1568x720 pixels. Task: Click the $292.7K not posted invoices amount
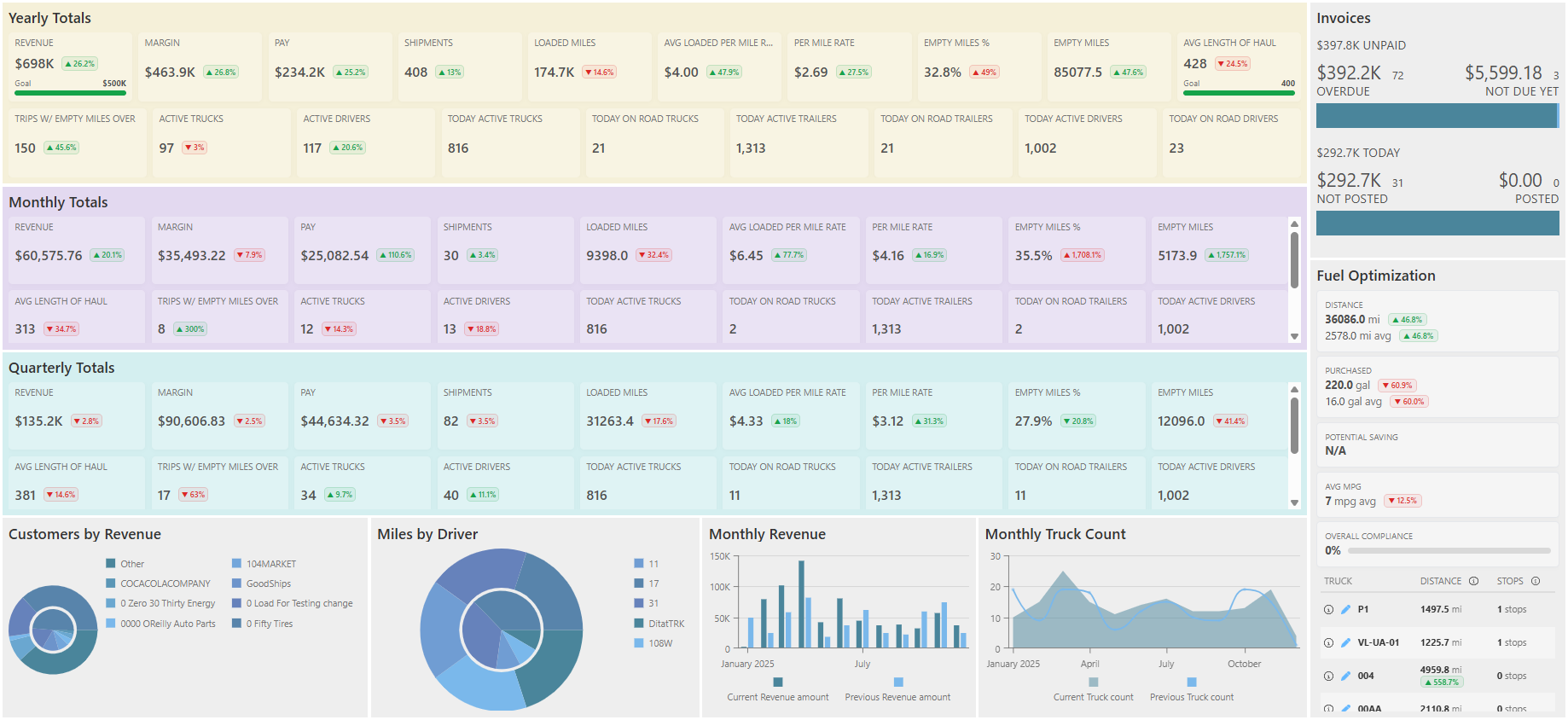click(x=1348, y=181)
